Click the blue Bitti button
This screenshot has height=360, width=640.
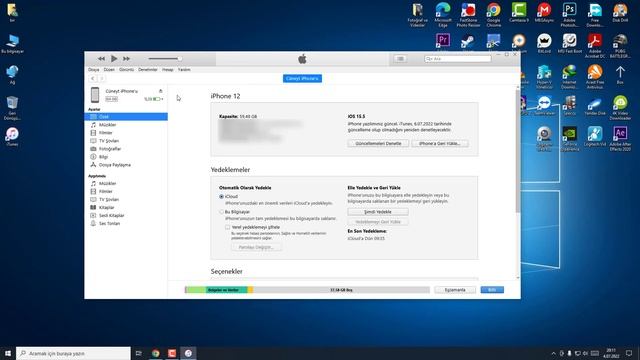click(492, 290)
